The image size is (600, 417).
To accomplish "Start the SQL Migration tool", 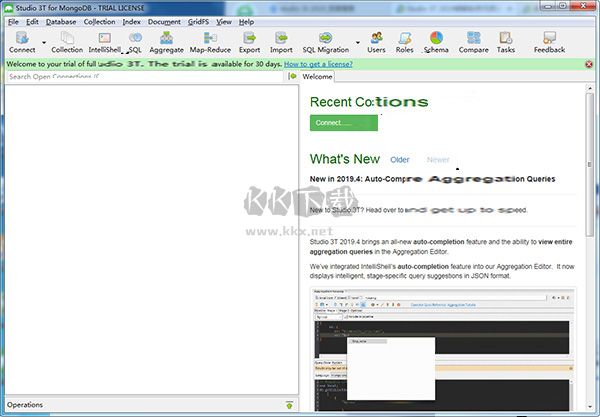I will tap(326, 42).
